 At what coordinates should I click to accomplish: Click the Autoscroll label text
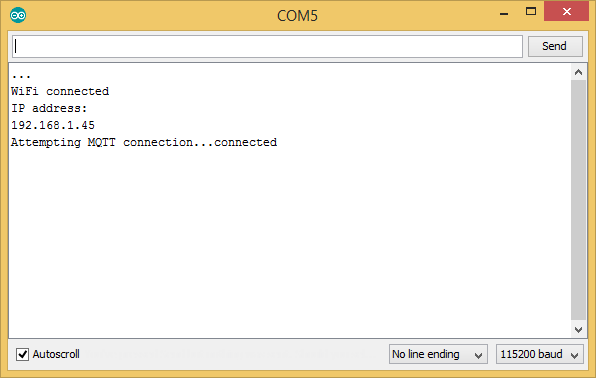(56, 354)
